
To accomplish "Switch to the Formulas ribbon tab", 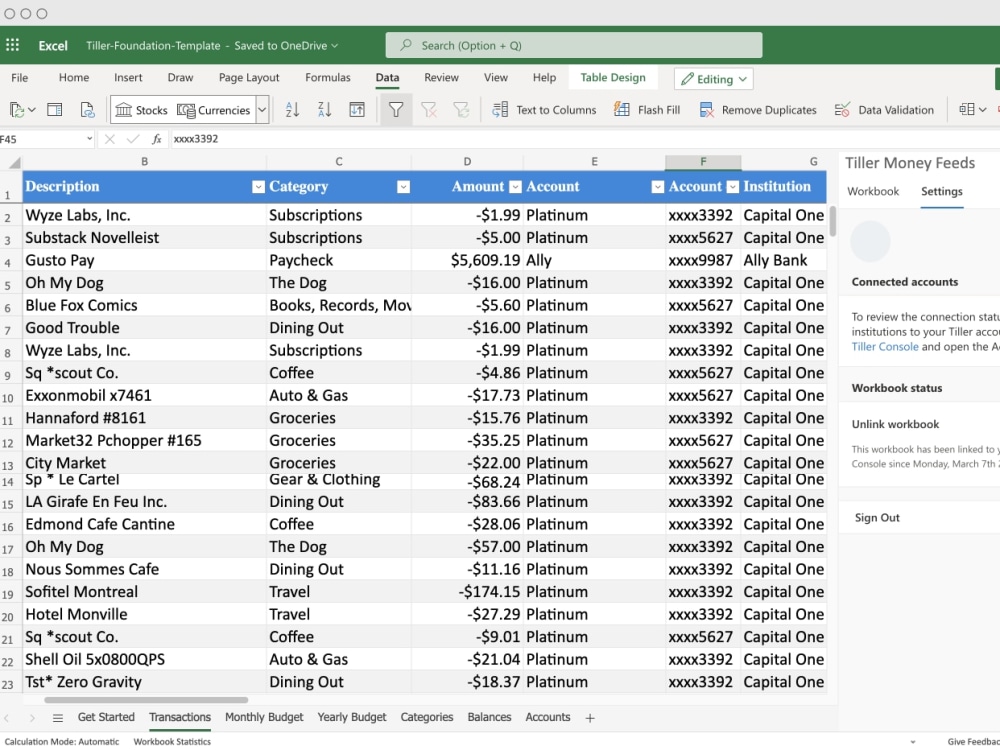I will coord(328,78).
